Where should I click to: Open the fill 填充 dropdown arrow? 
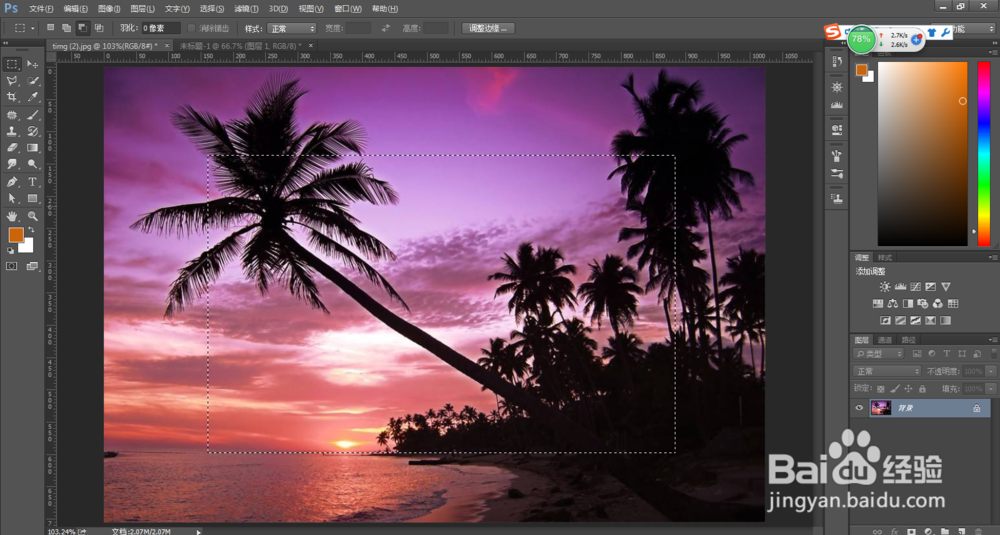click(x=991, y=388)
